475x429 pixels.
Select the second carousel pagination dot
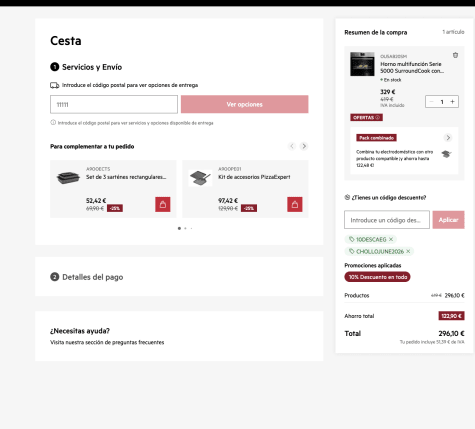tap(185, 228)
